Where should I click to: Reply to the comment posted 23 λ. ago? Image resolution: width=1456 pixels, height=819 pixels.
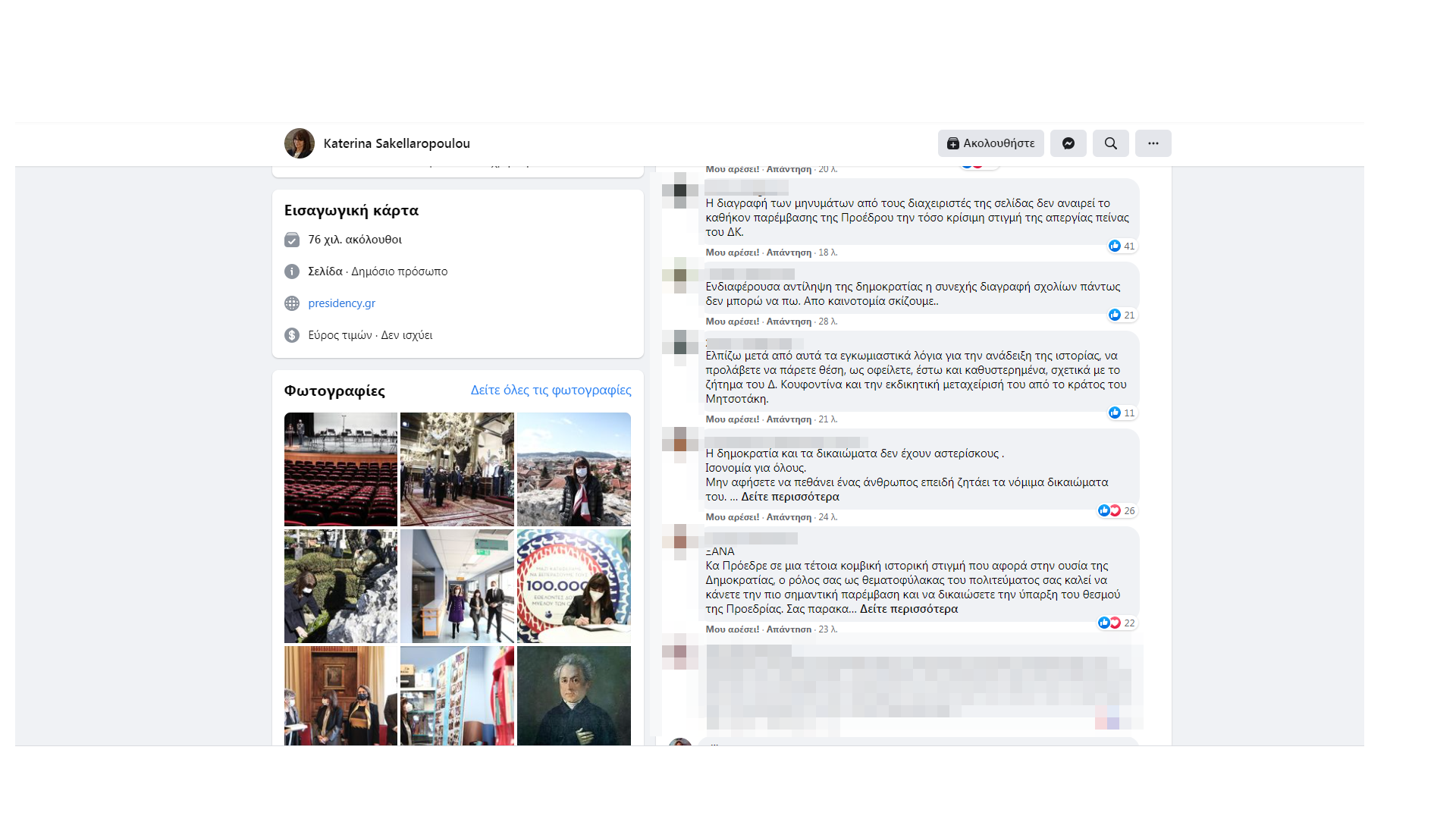coord(789,629)
